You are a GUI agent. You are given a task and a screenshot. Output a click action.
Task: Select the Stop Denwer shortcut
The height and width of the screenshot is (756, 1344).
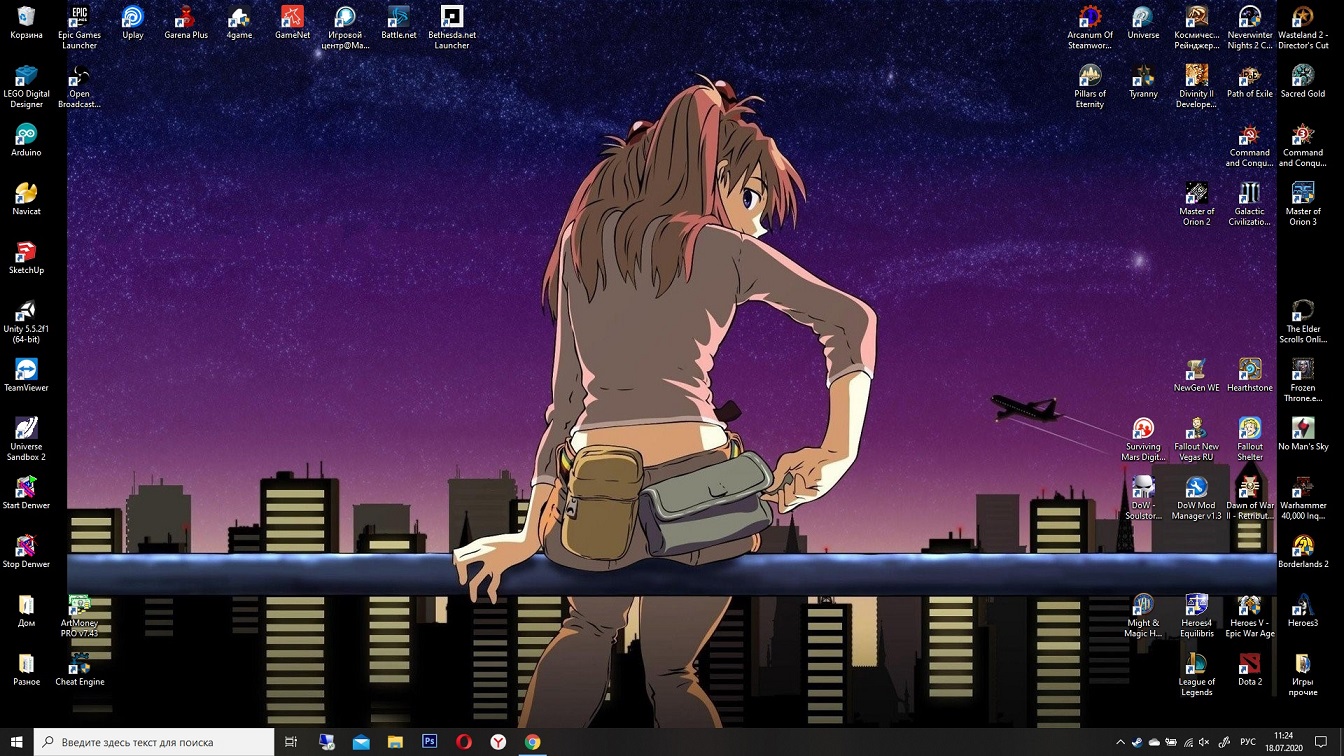click(26, 553)
